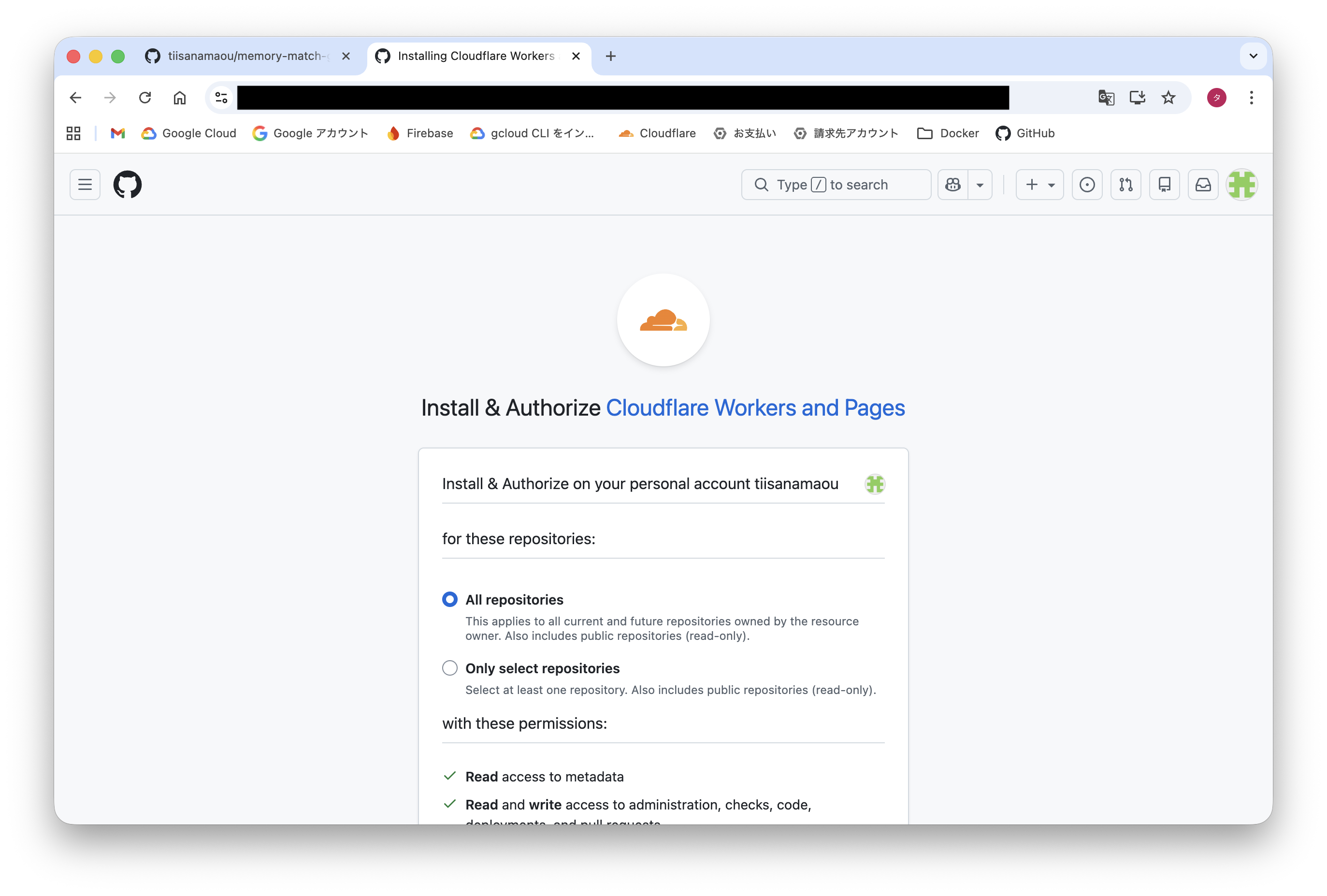Open the Repositories icon in header
The width and height of the screenshot is (1327, 896).
point(1164,185)
